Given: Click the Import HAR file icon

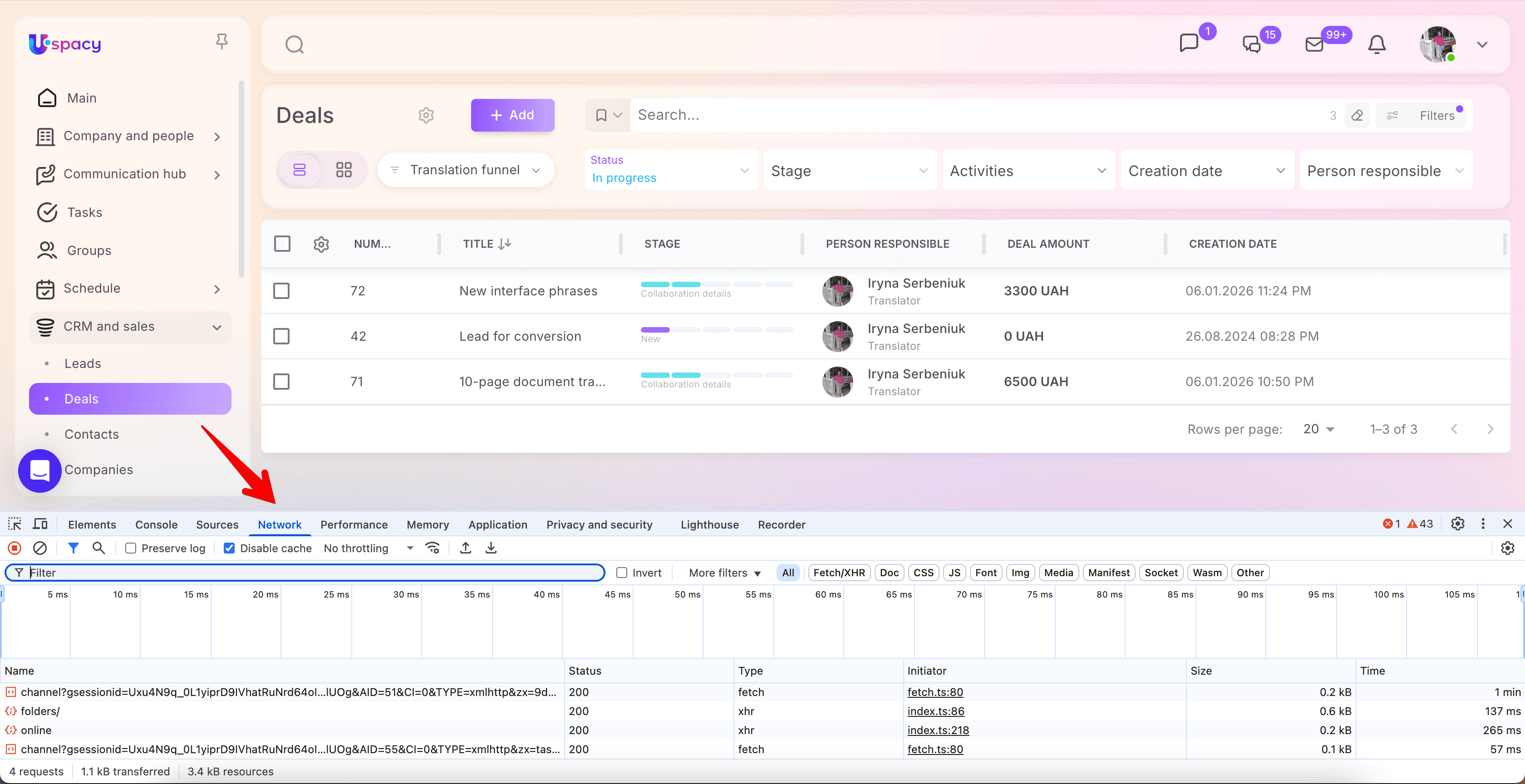Looking at the screenshot, I should tap(465, 548).
